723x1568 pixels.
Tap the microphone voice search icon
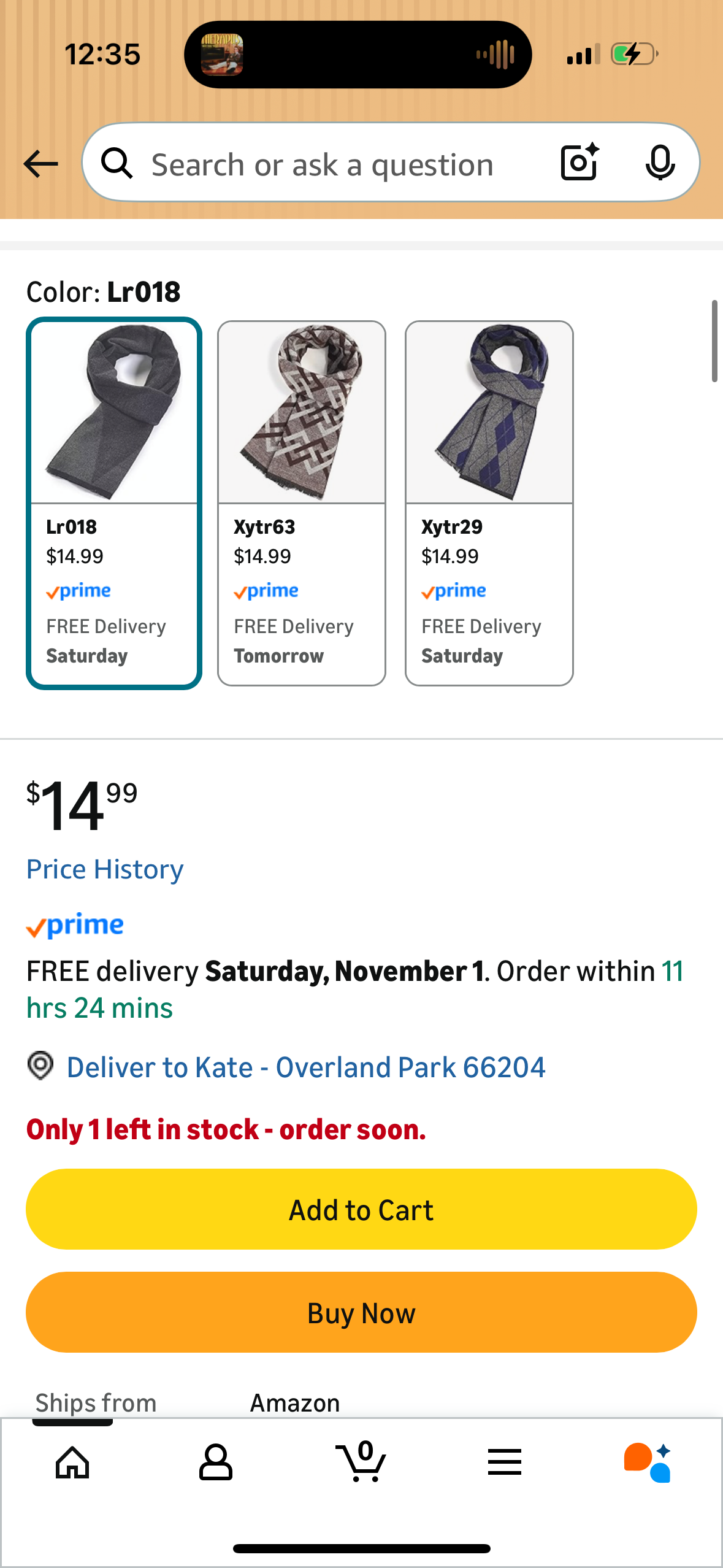coord(660,163)
